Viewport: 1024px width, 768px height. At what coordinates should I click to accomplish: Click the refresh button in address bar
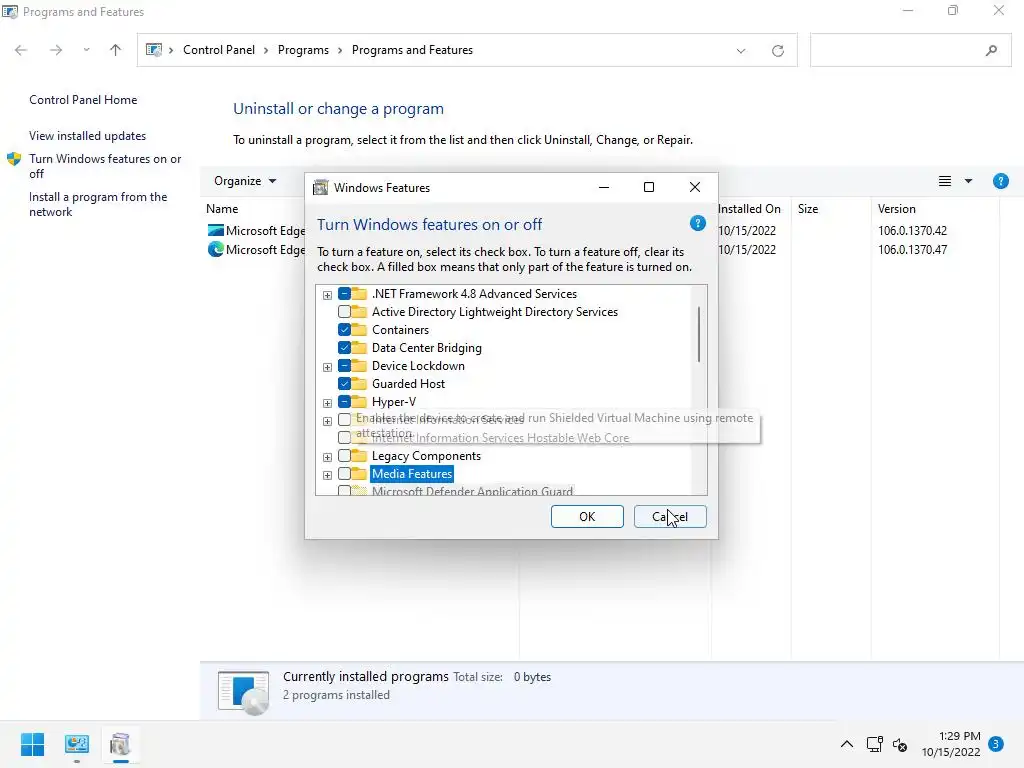point(777,50)
